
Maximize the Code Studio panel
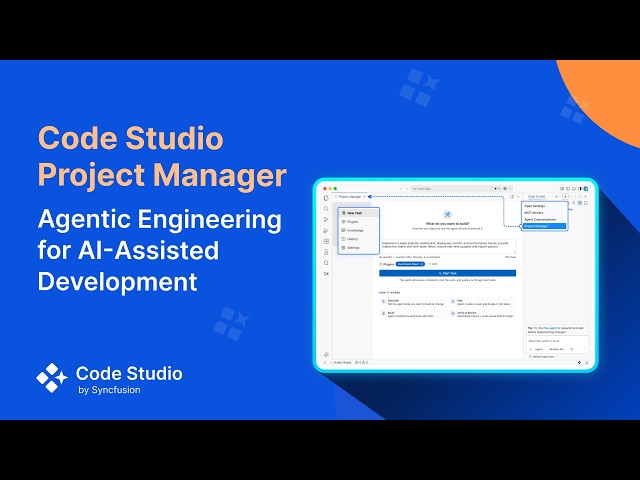(x=580, y=197)
